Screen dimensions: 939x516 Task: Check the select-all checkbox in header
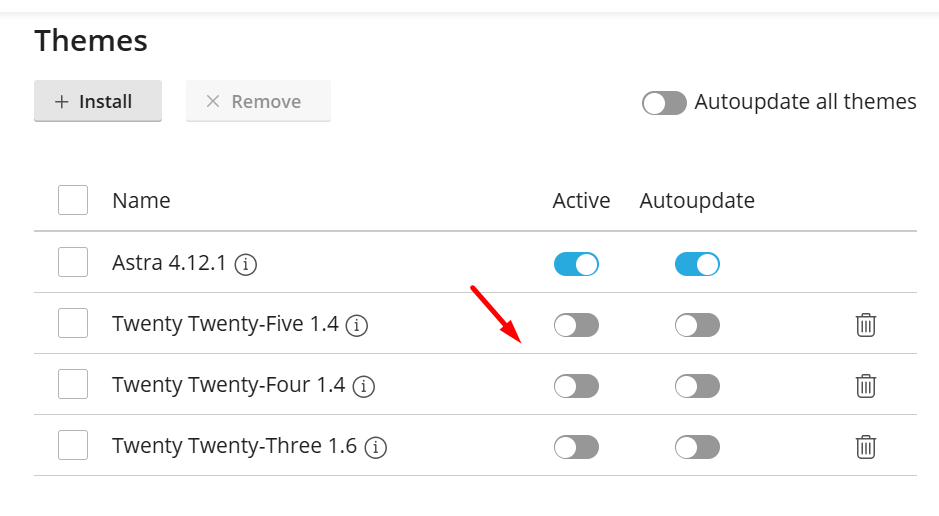click(73, 200)
